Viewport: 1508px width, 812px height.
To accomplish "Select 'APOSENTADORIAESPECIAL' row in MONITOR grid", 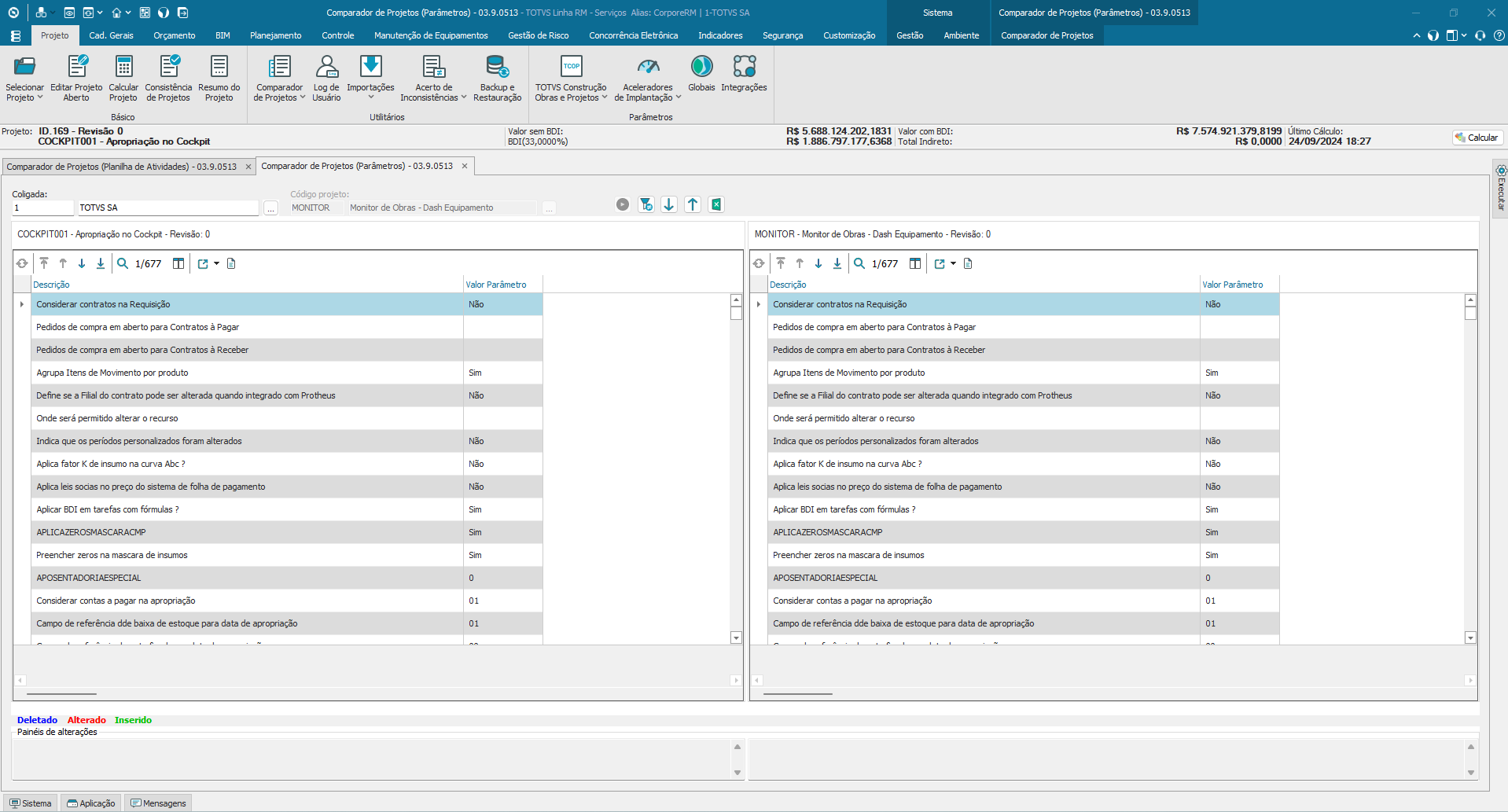I will (1024, 578).
